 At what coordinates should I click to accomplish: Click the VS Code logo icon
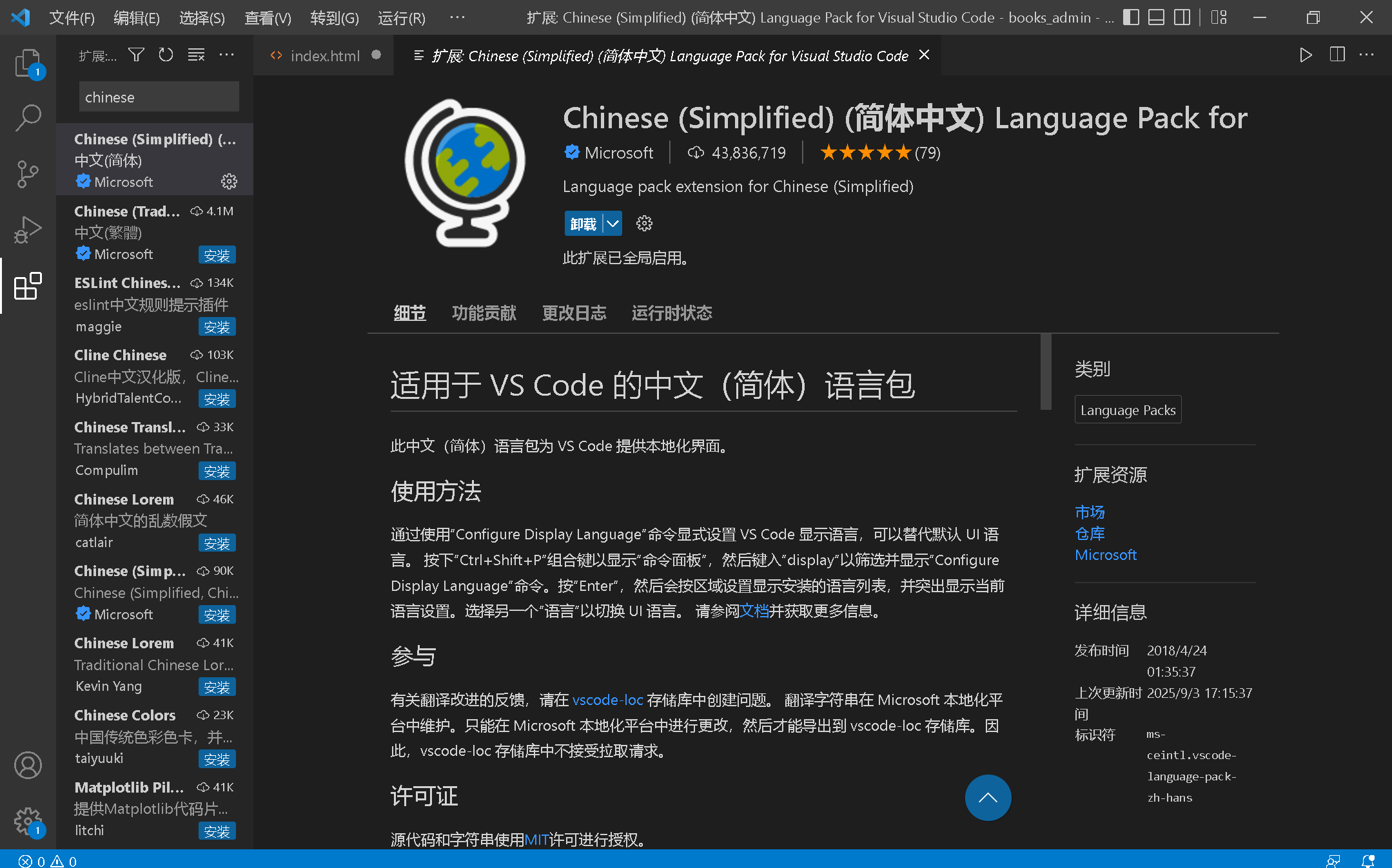pos(21,17)
